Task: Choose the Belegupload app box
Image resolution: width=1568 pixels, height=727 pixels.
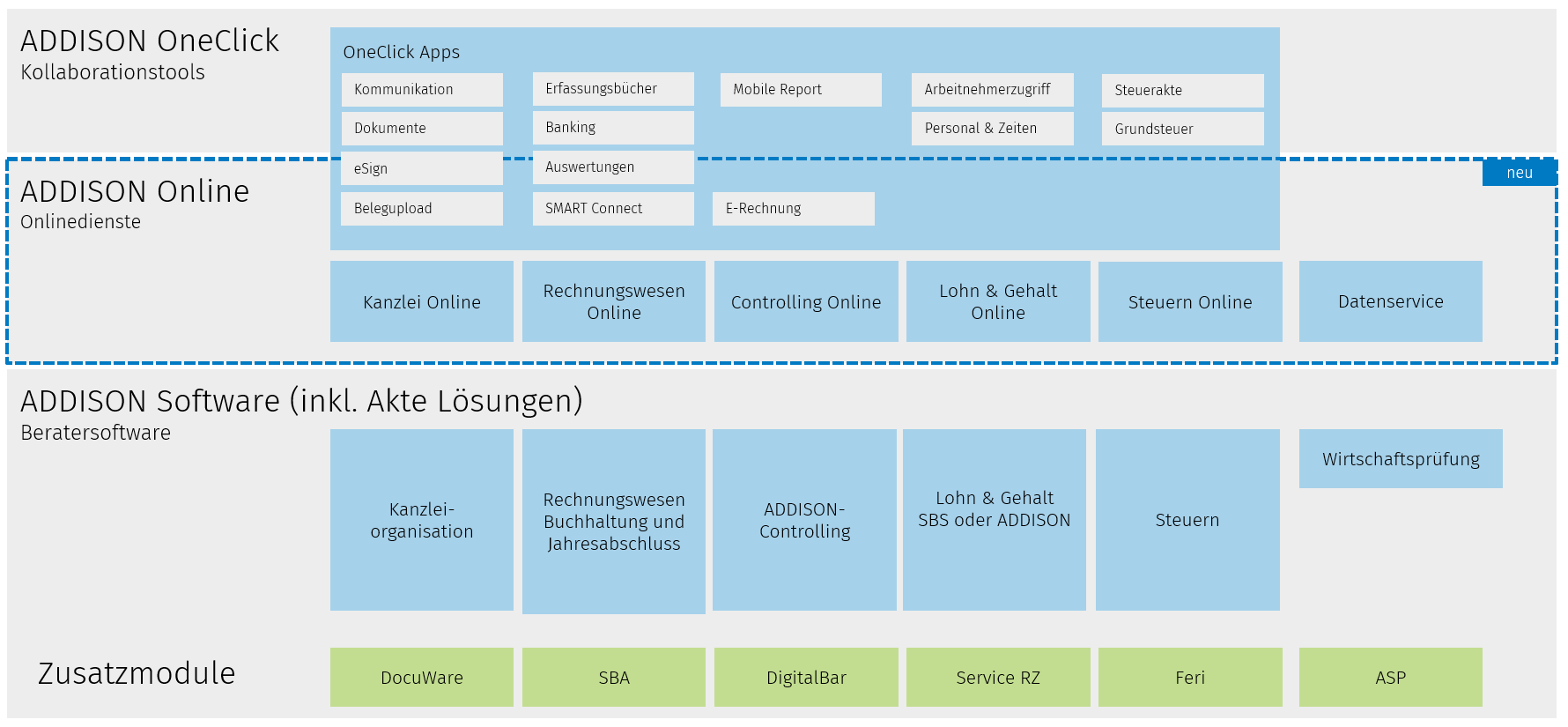Action: click(422, 209)
